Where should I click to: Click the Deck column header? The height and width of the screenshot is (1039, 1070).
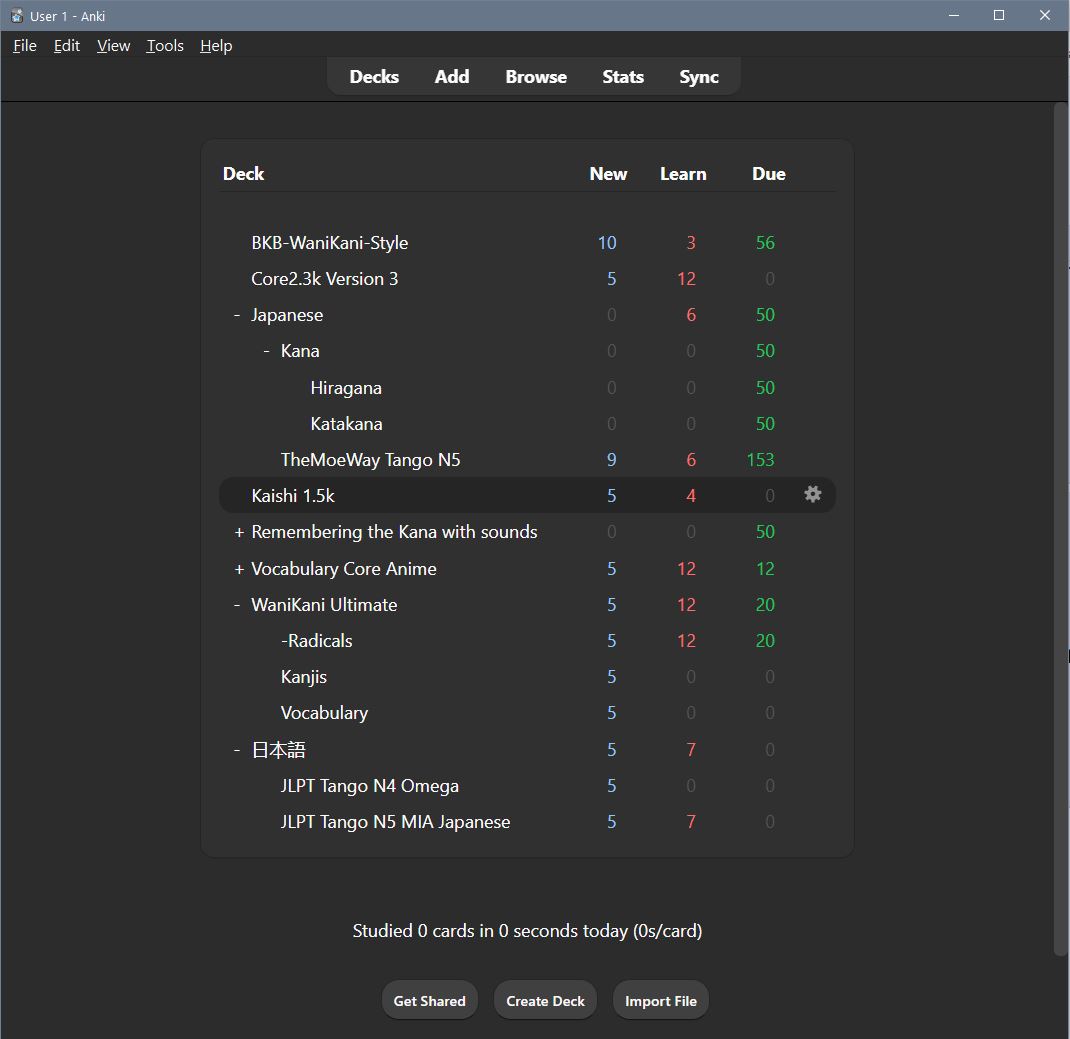(x=244, y=174)
